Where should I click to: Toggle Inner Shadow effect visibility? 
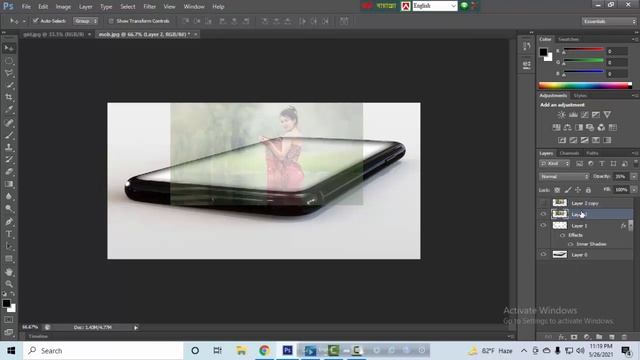[x=571, y=244]
